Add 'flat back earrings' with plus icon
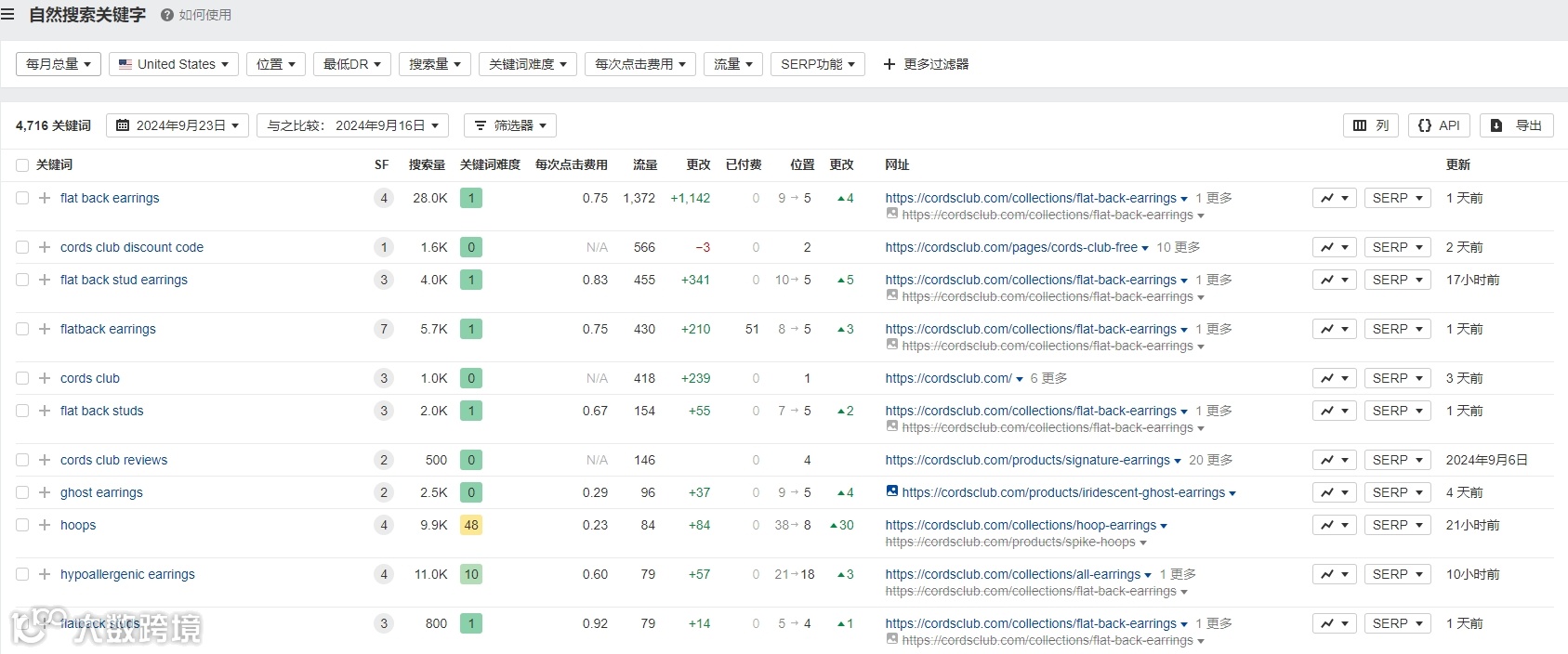The height and width of the screenshot is (654, 1568). pyautogui.click(x=45, y=198)
